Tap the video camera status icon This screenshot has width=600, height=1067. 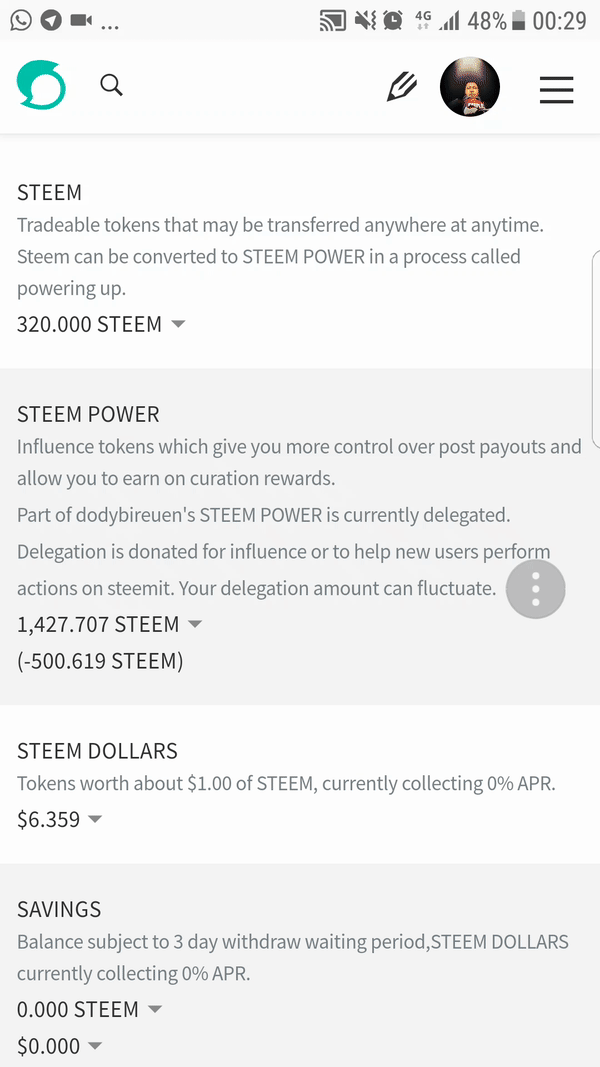pyautogui.click(x=81, y=21)
